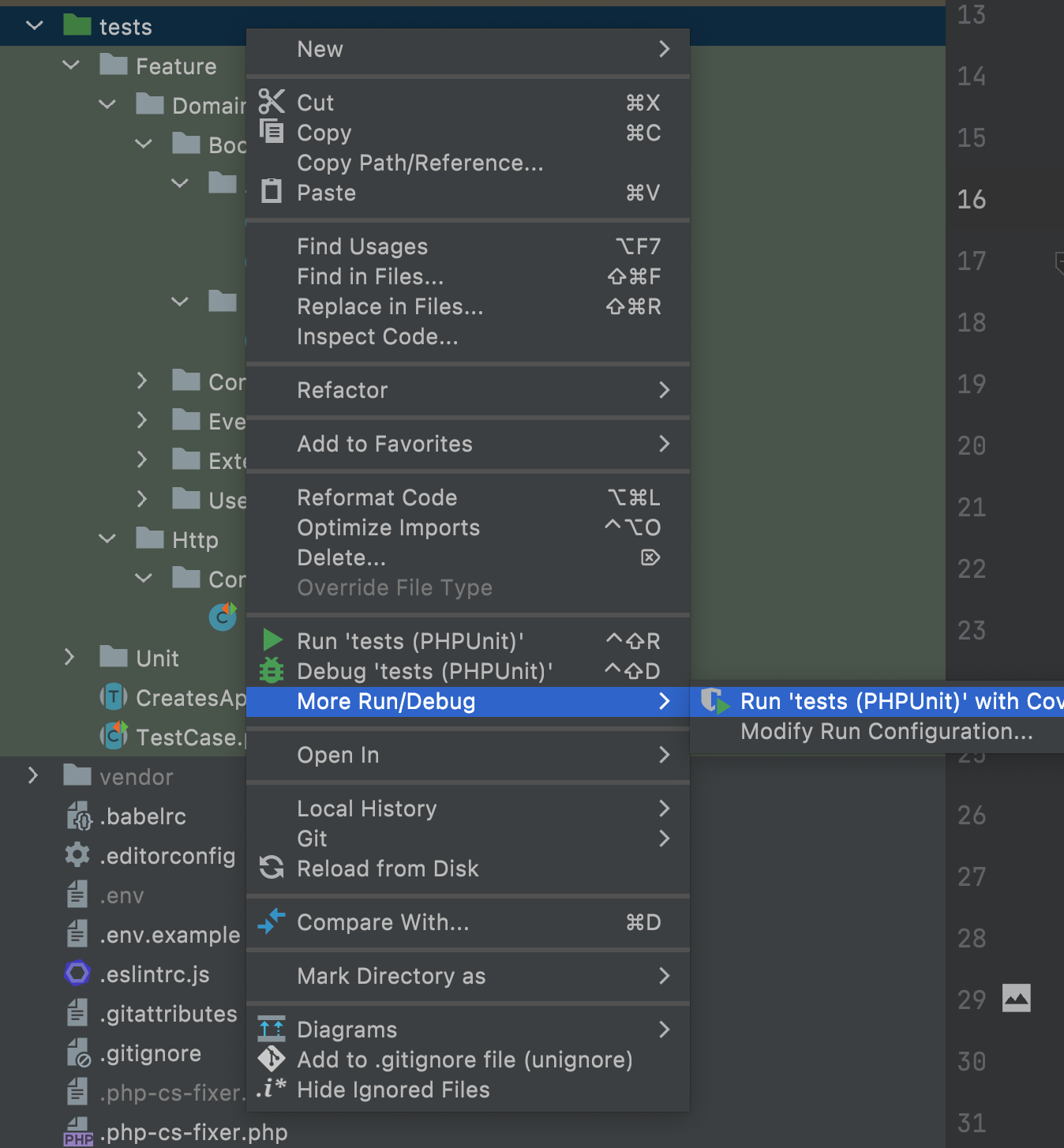Collapse the tests folder
Image resolution: width=1064 pixels, height=1148 pixels.
point(35,26)
